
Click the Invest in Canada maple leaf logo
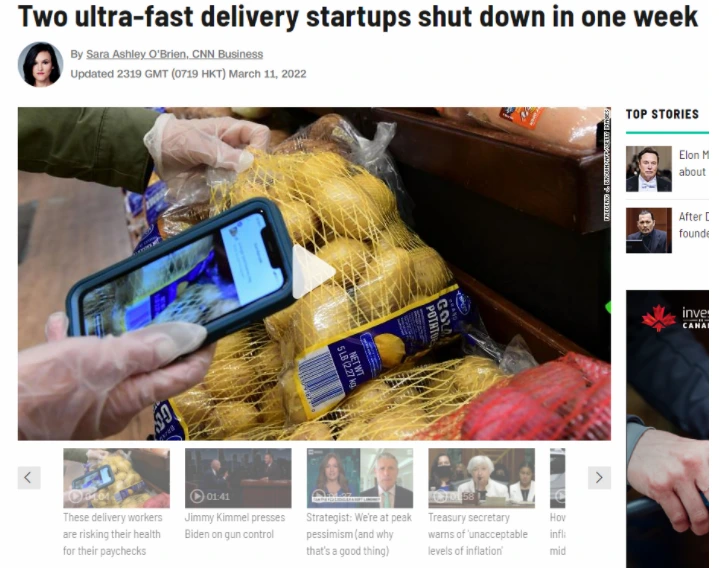(x=658, y=318)
